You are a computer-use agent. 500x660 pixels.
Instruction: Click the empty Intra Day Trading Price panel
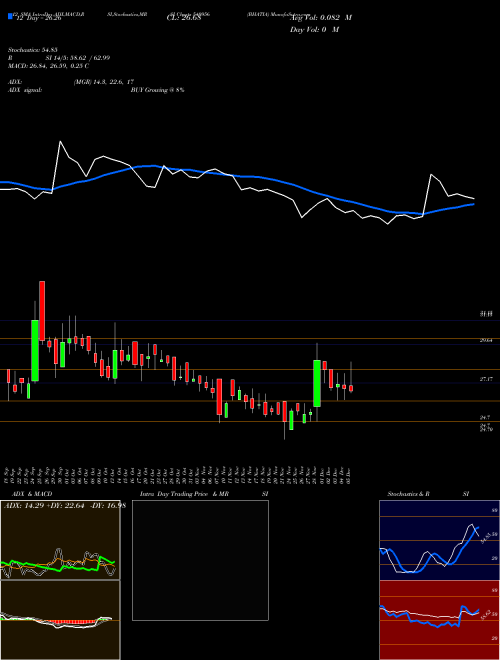click(x=200, y=560)
